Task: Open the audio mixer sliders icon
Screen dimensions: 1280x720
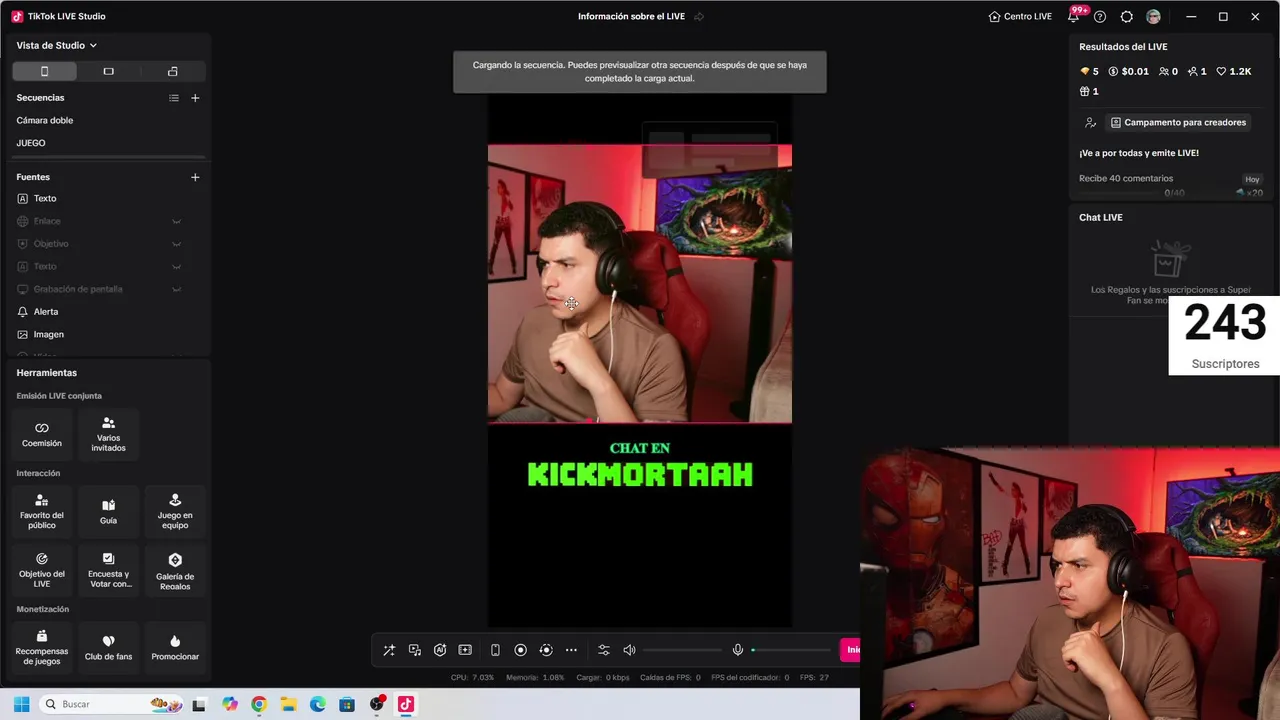Action: coord(604,650)
